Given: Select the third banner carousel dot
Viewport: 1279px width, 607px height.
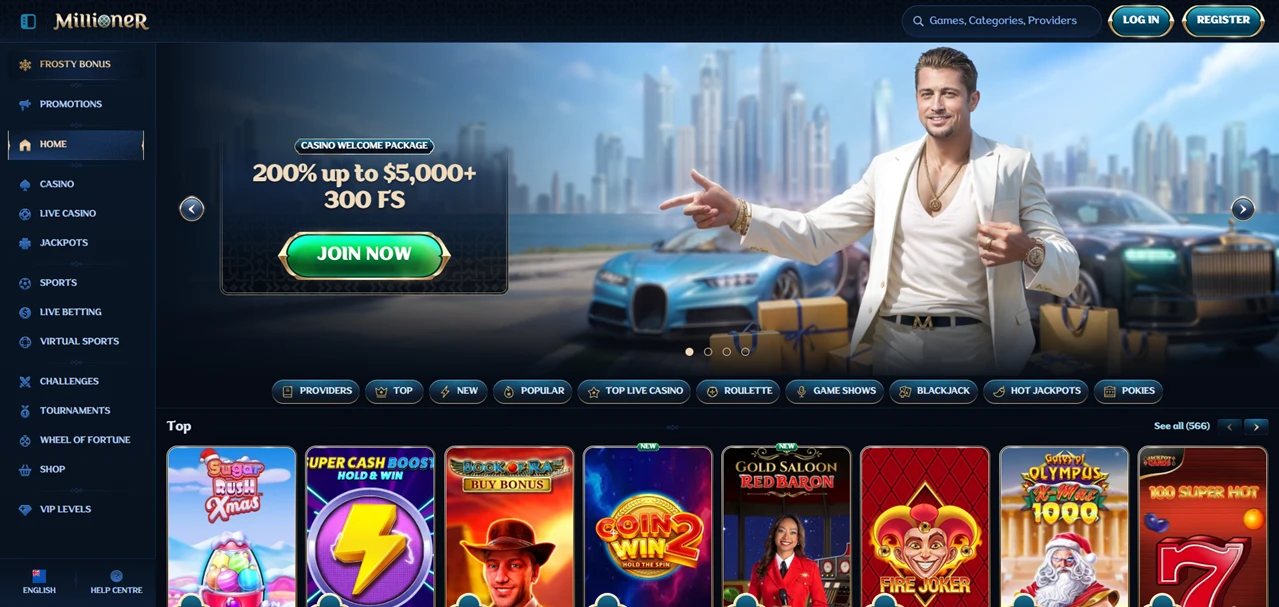Looking at the screenshot, I should click(x=726, y=352).
